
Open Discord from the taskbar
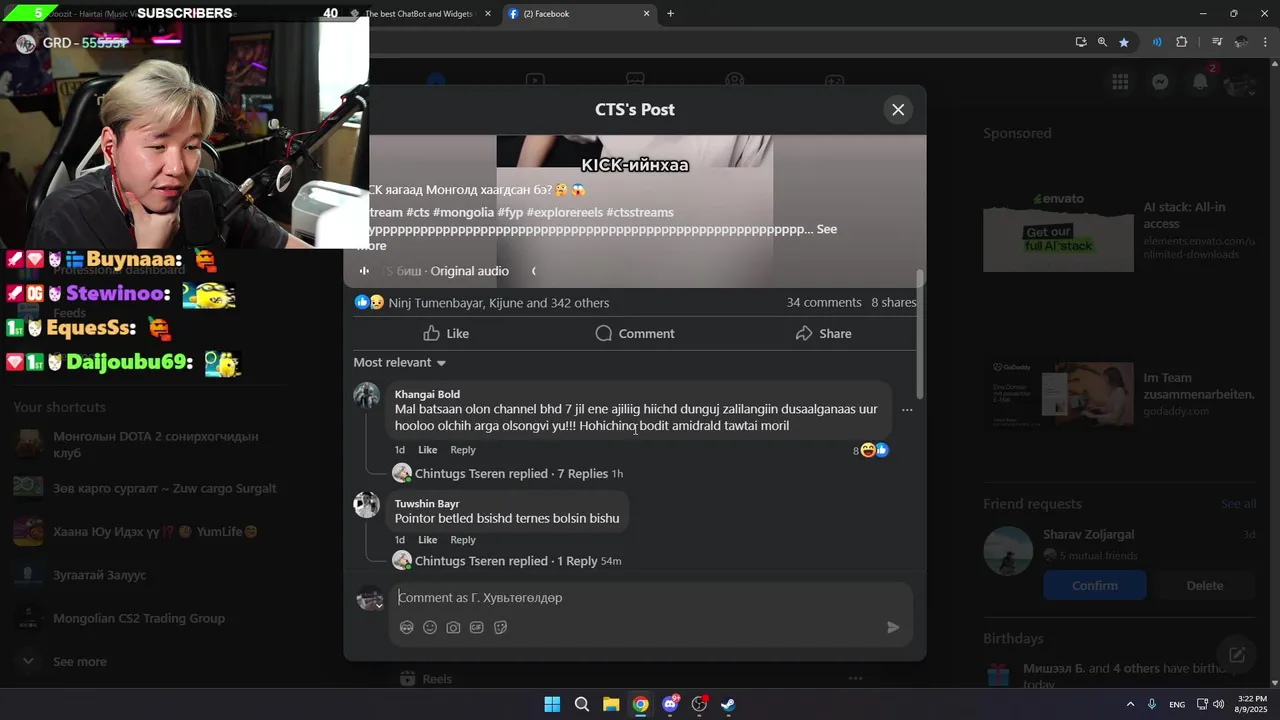coord(670,704)
